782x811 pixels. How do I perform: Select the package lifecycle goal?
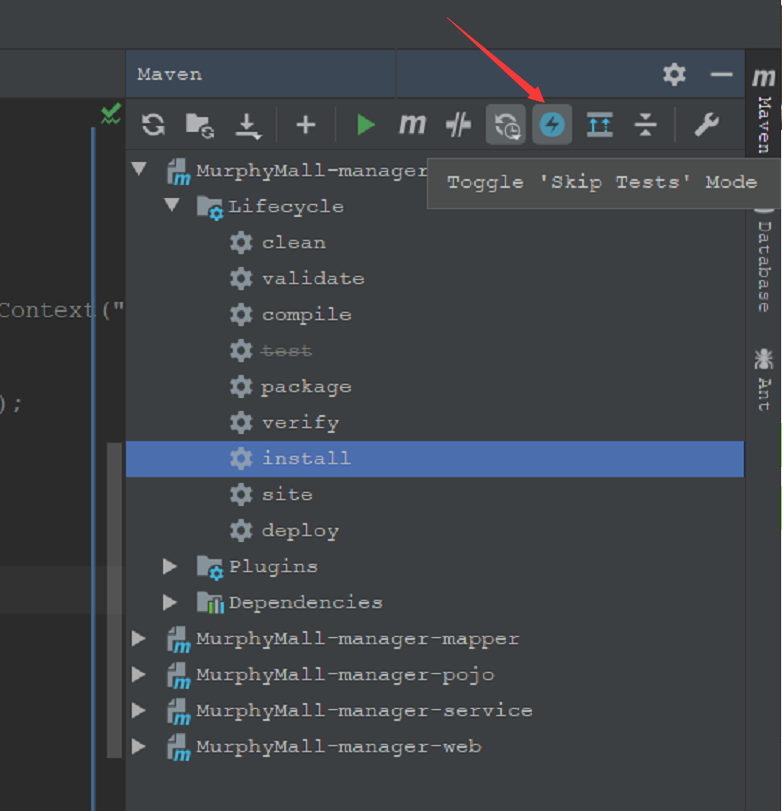306,387
